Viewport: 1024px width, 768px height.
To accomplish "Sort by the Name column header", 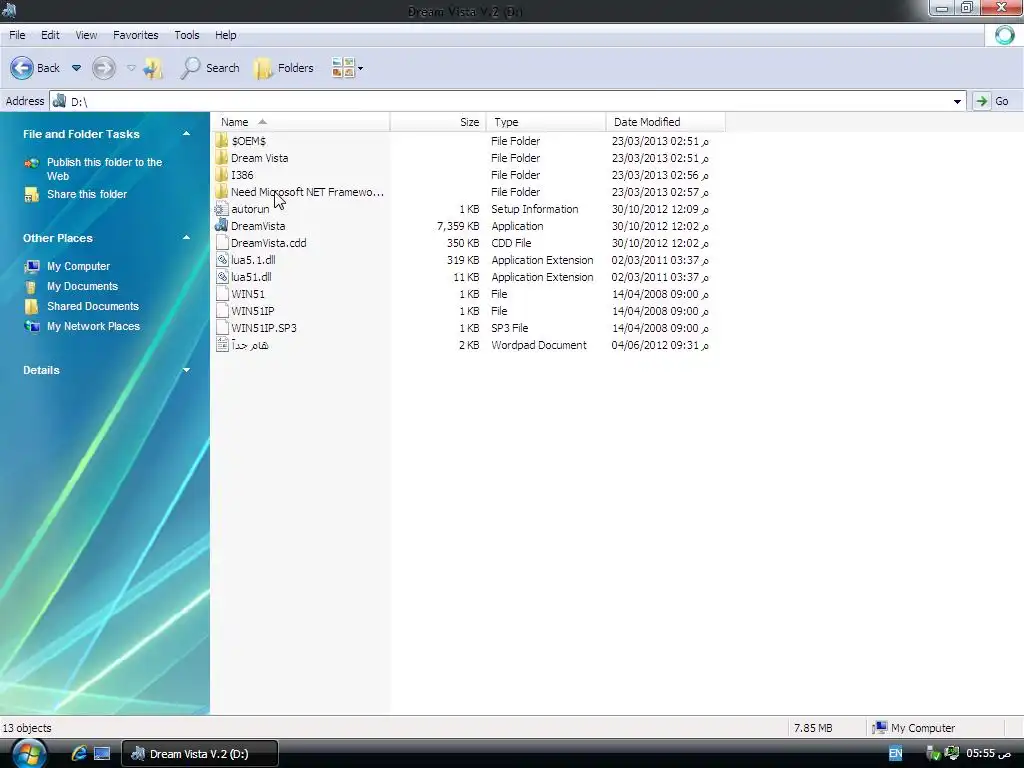I will 300,122.
